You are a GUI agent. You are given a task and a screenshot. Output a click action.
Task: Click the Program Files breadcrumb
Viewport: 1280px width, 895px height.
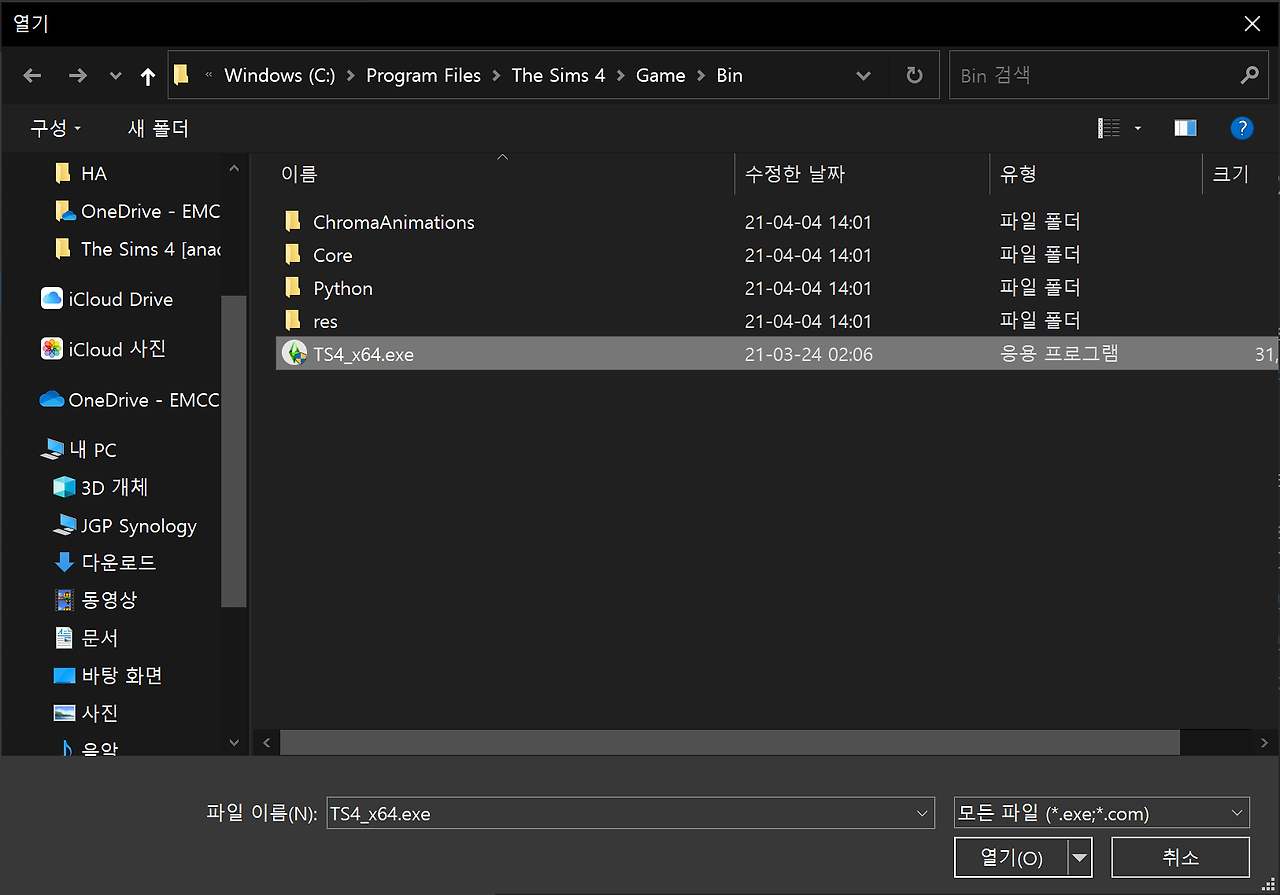pos(423,76)
